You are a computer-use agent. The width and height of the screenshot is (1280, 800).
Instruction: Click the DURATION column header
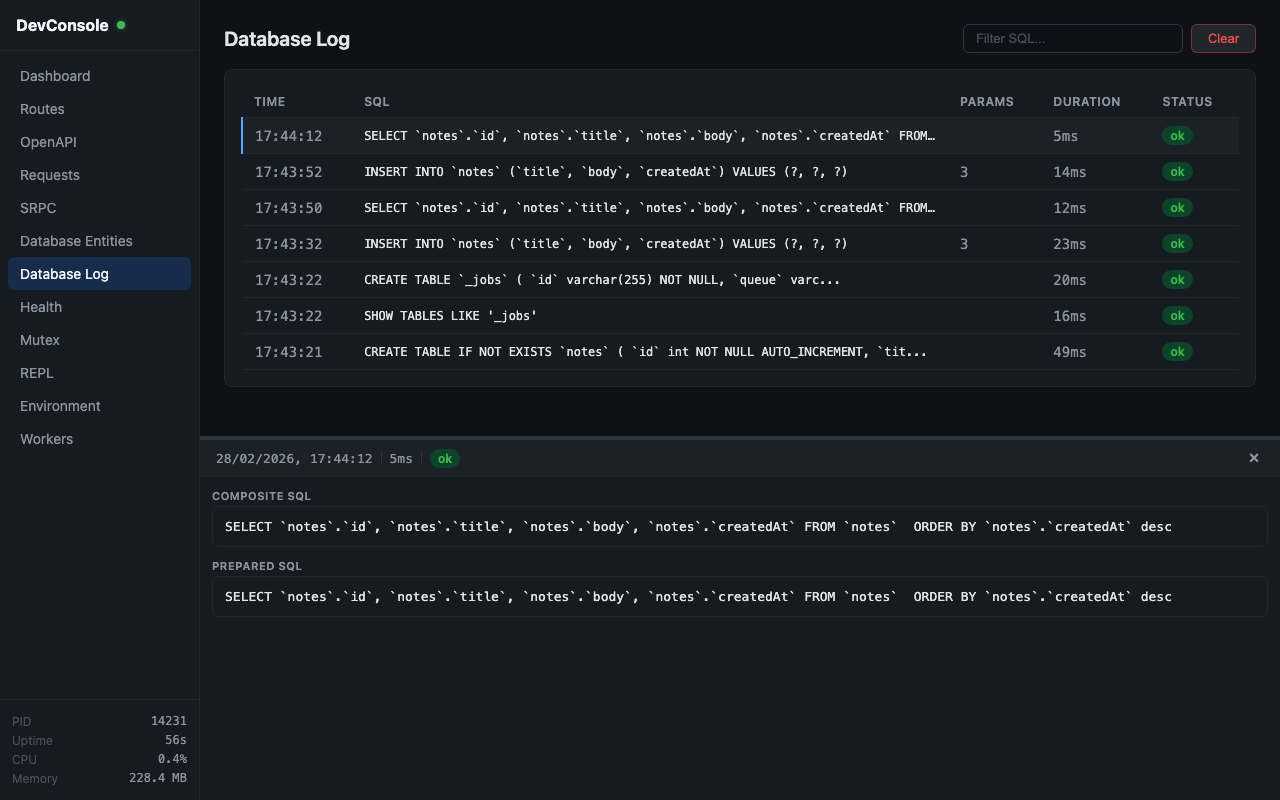[1087, 102]
